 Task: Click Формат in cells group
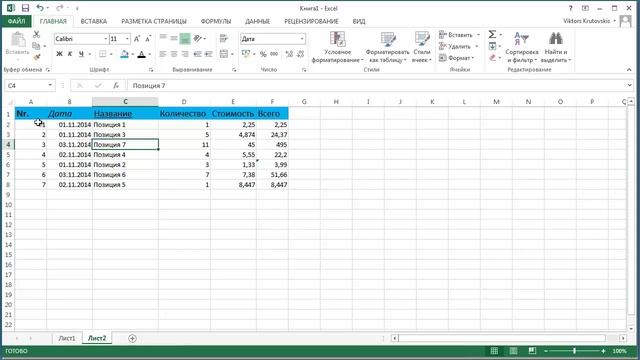point(457,58)
